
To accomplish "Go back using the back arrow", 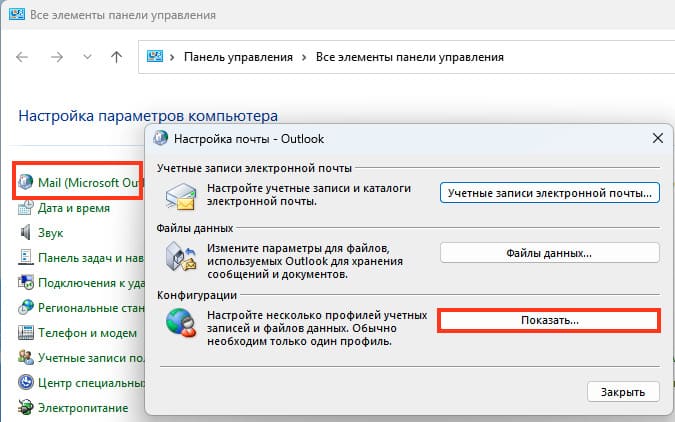I will pyautogui.click(x=23, y=57).
